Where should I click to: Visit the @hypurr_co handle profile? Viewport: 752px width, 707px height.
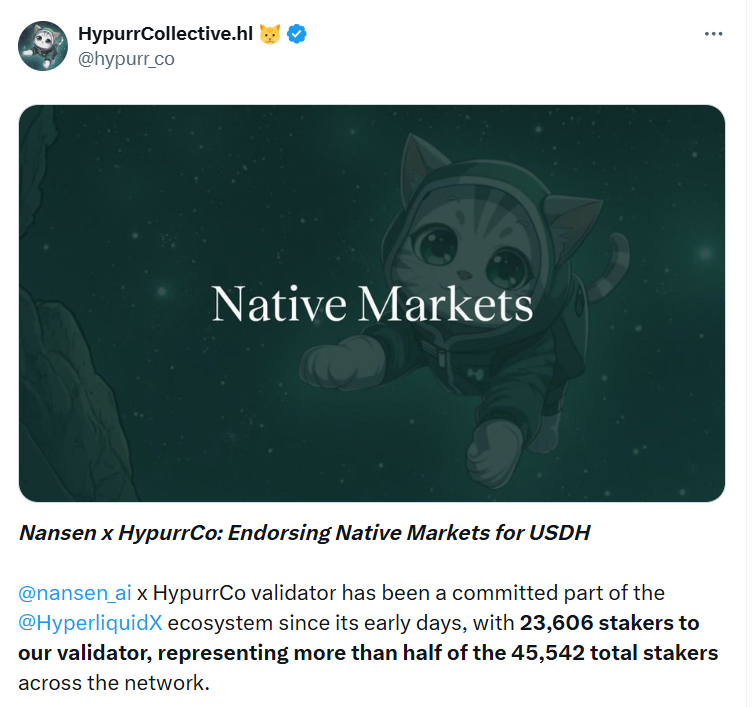tap(126, 59)
